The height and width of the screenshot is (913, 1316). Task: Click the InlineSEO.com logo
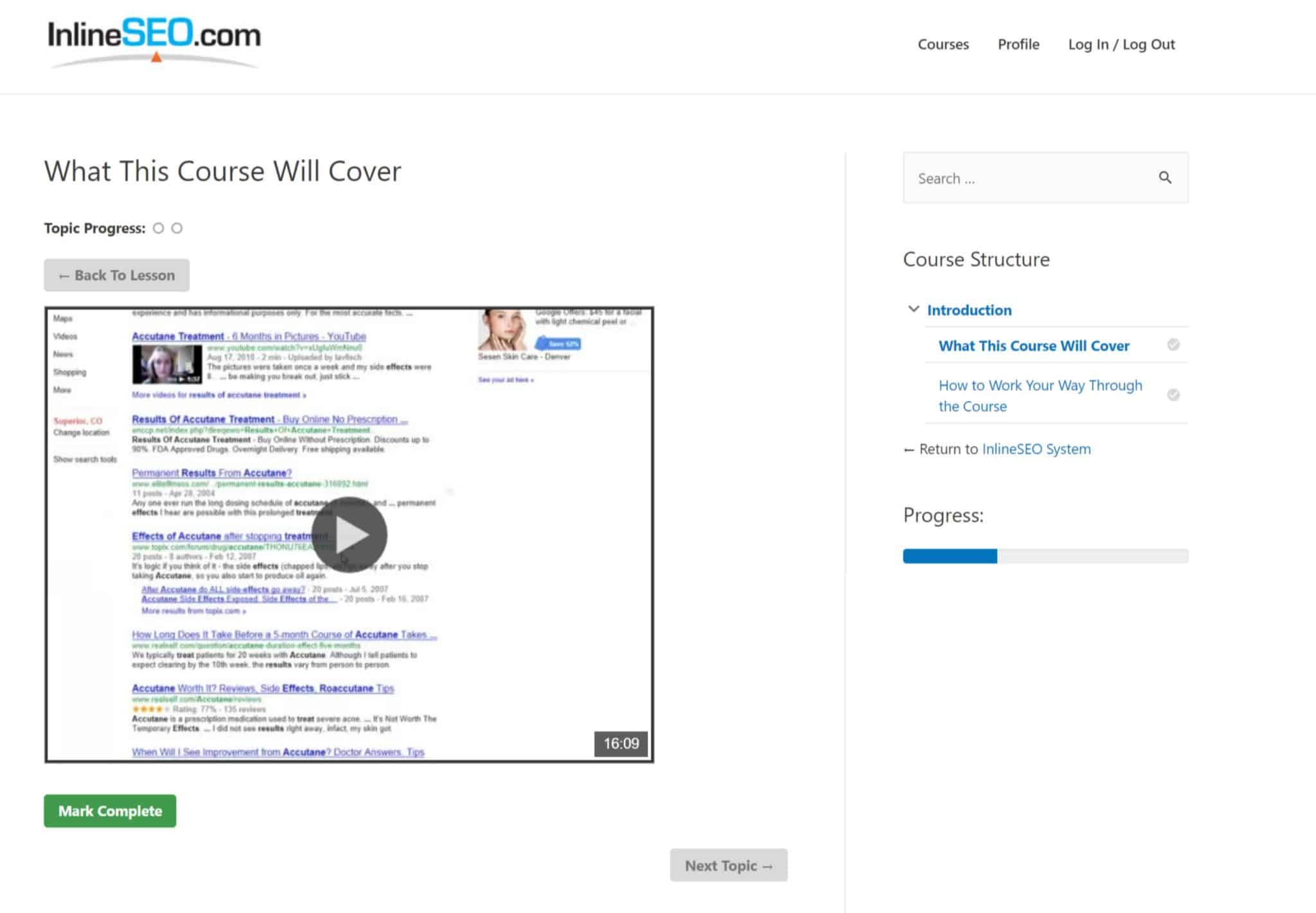click(x=154, y=40)
